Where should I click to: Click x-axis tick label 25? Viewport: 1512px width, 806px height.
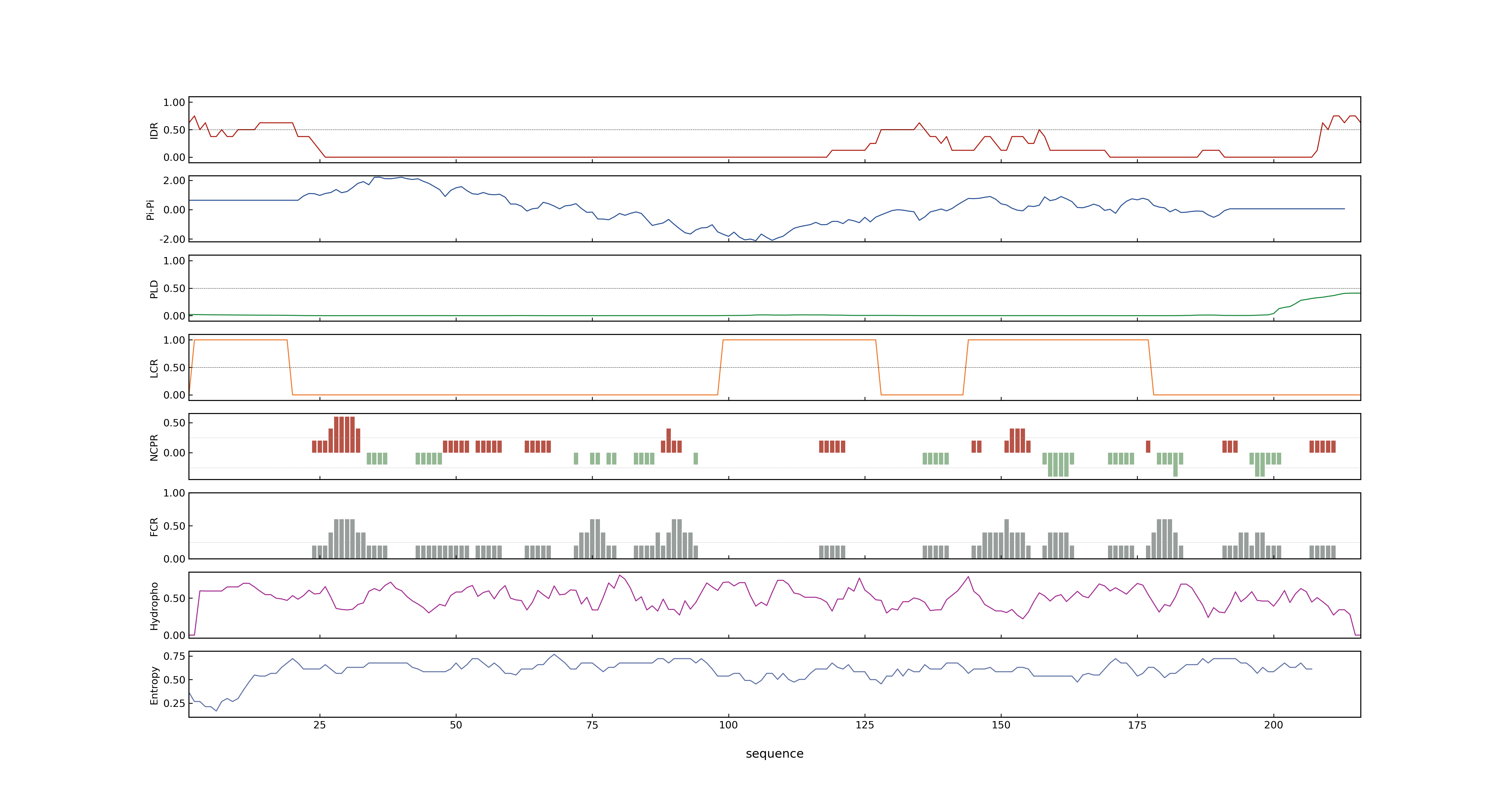319,725
